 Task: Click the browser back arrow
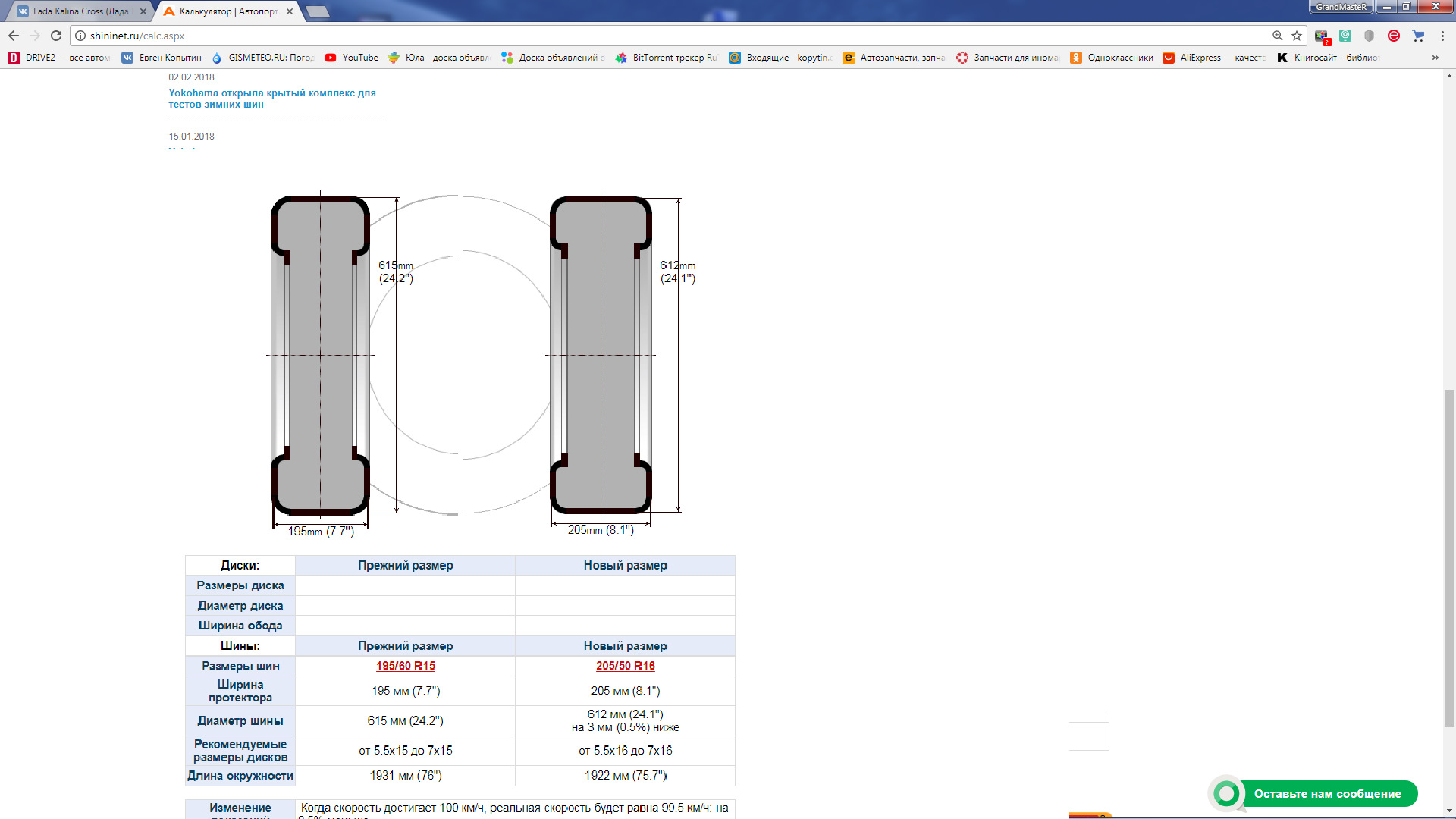[x=14, y=36]
